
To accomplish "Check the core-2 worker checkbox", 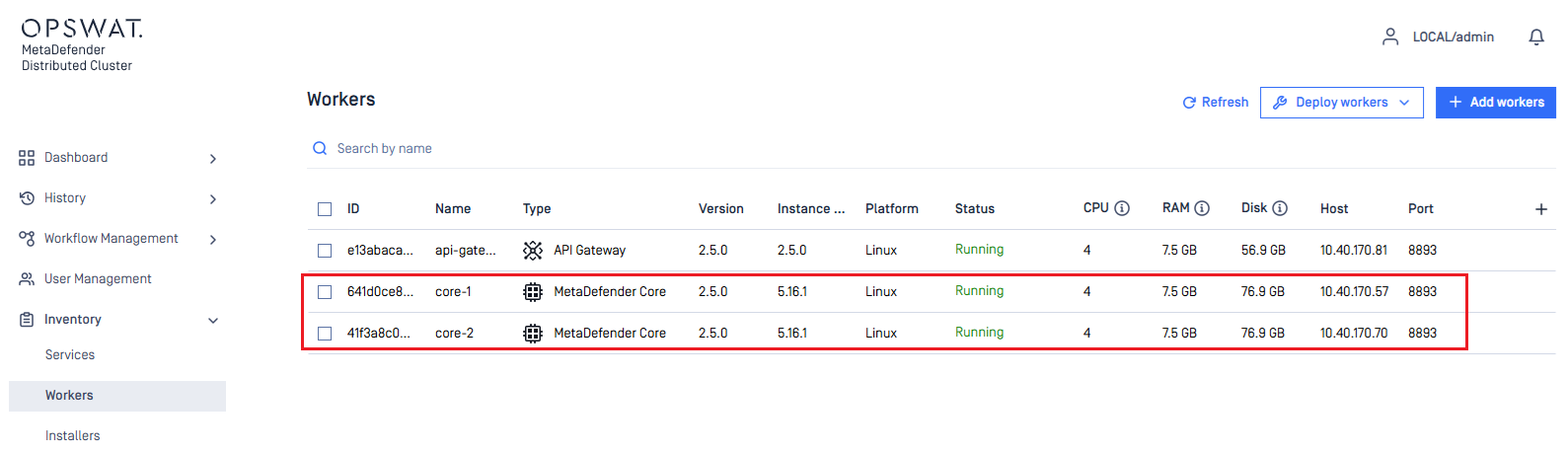I will [x=325, y=334].
